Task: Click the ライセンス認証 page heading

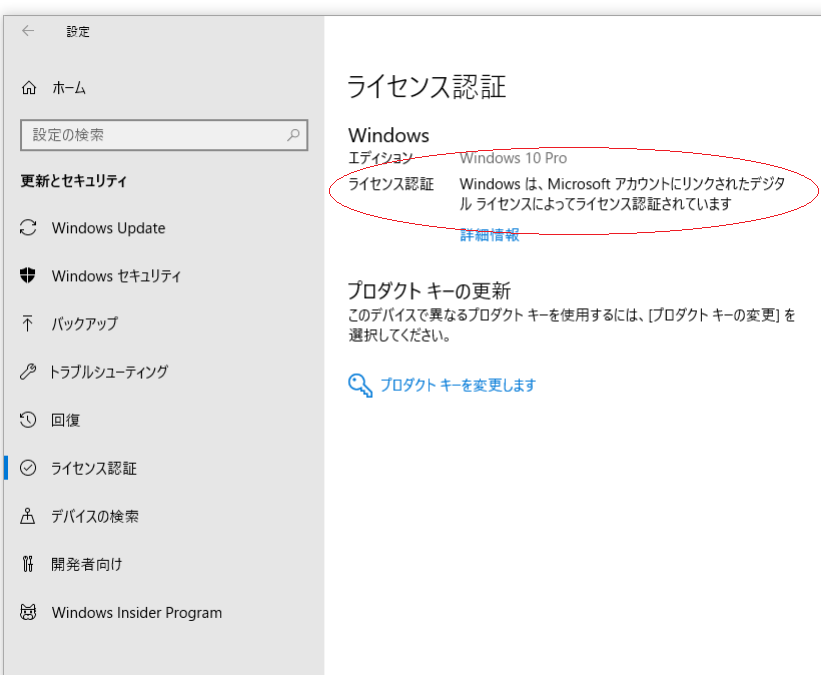Action: pos(426,86)
